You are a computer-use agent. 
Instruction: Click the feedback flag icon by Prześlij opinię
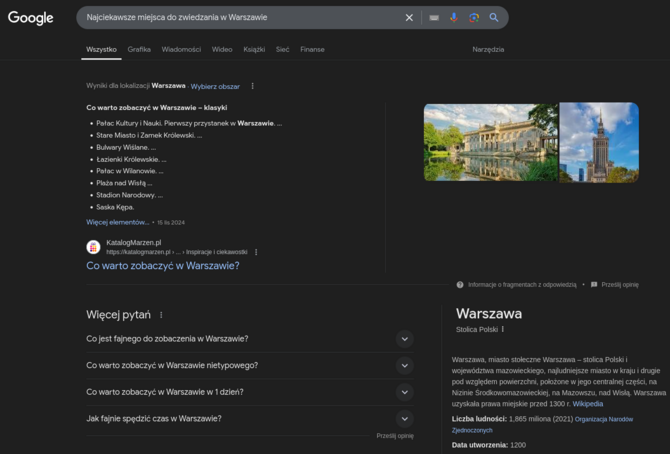(x=594, y=285)
